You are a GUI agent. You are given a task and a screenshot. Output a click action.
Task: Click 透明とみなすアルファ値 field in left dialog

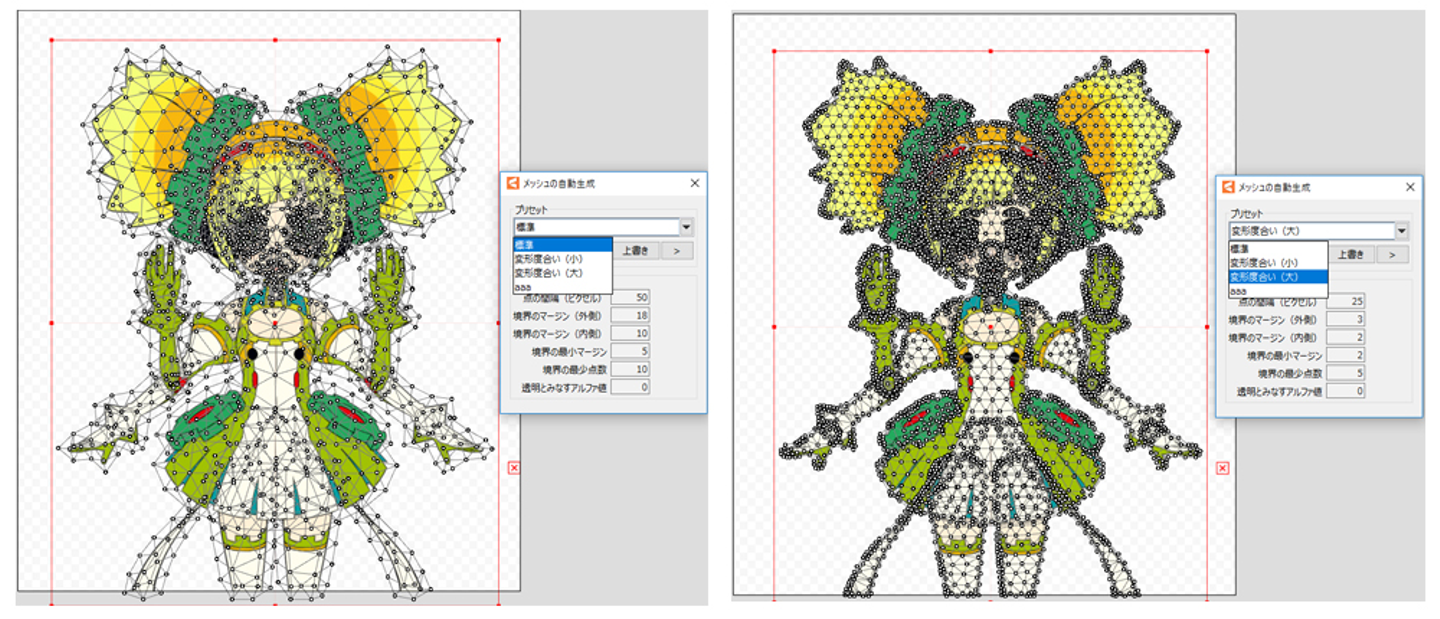630,387
